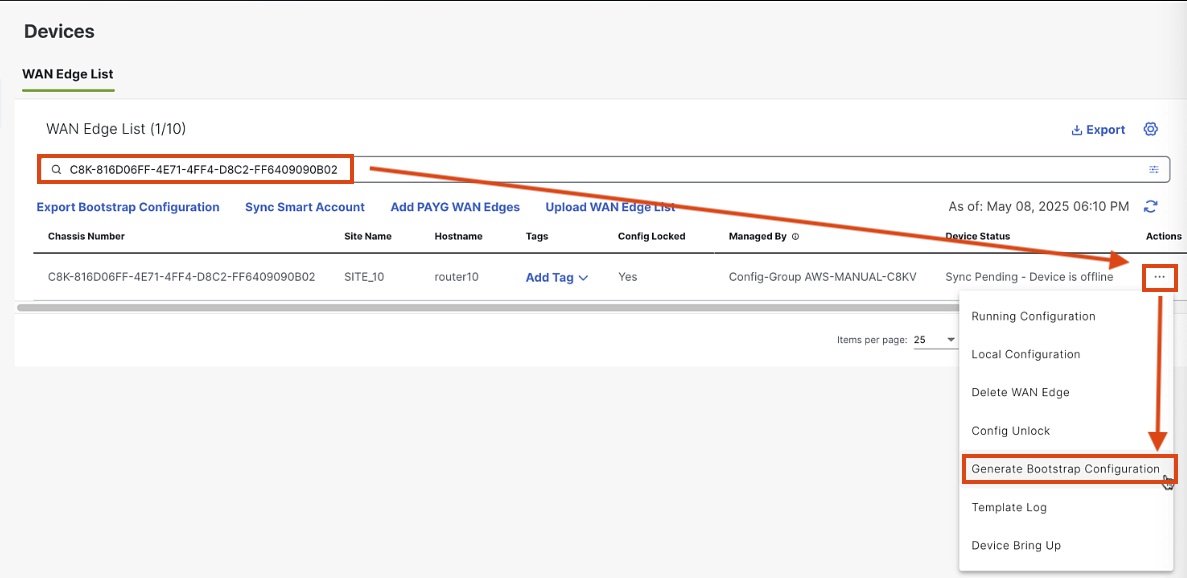Click chassis number cell C8K-816D06FF in the table row

[x=181, y=277]
